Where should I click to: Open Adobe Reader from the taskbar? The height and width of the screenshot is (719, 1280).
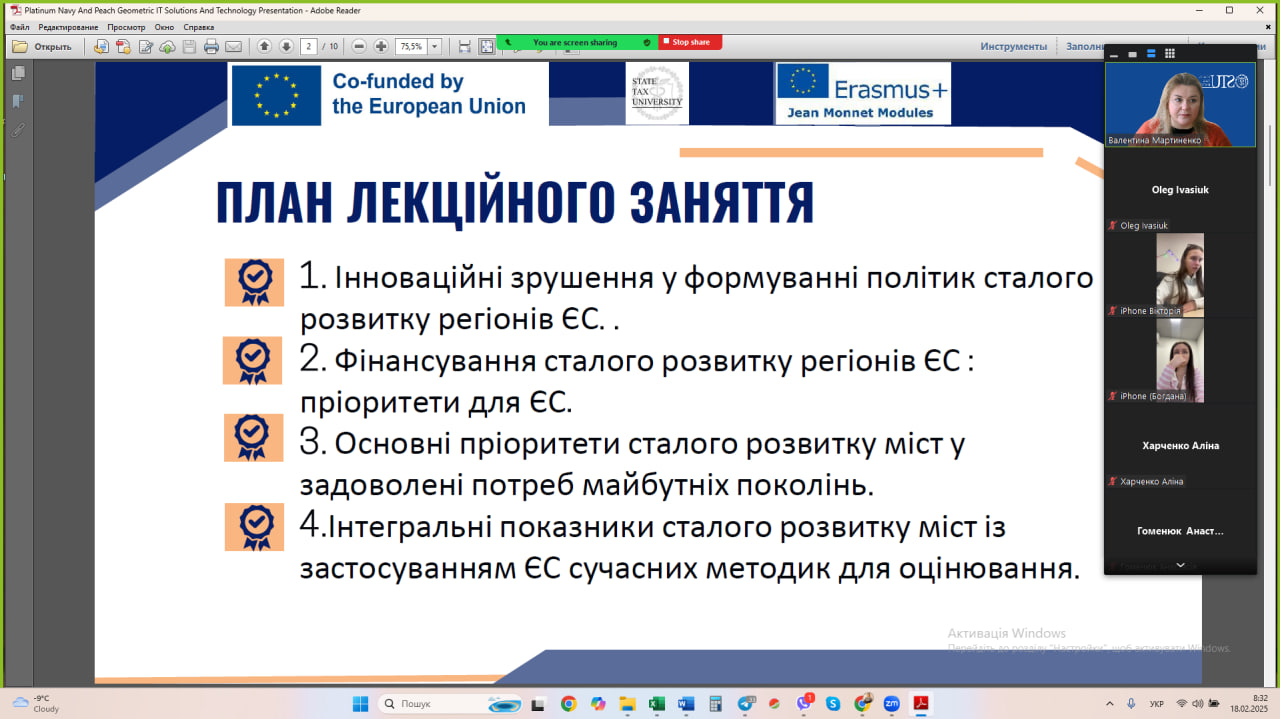pyautogui.click(x=920, y=704)
